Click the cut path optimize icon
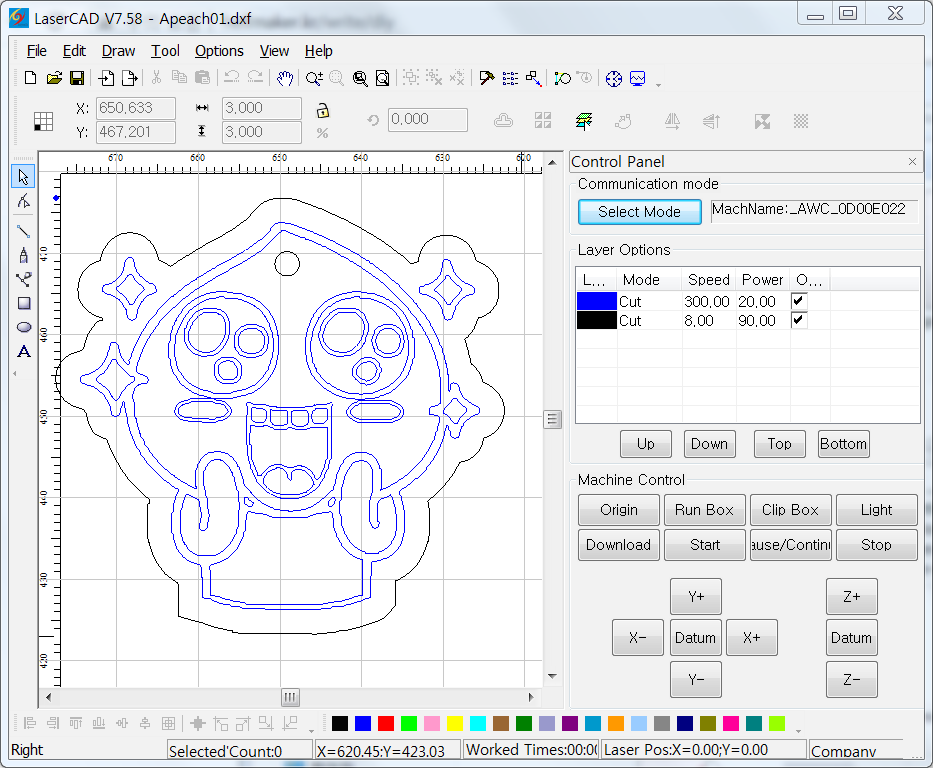 [x=562, y=78]
